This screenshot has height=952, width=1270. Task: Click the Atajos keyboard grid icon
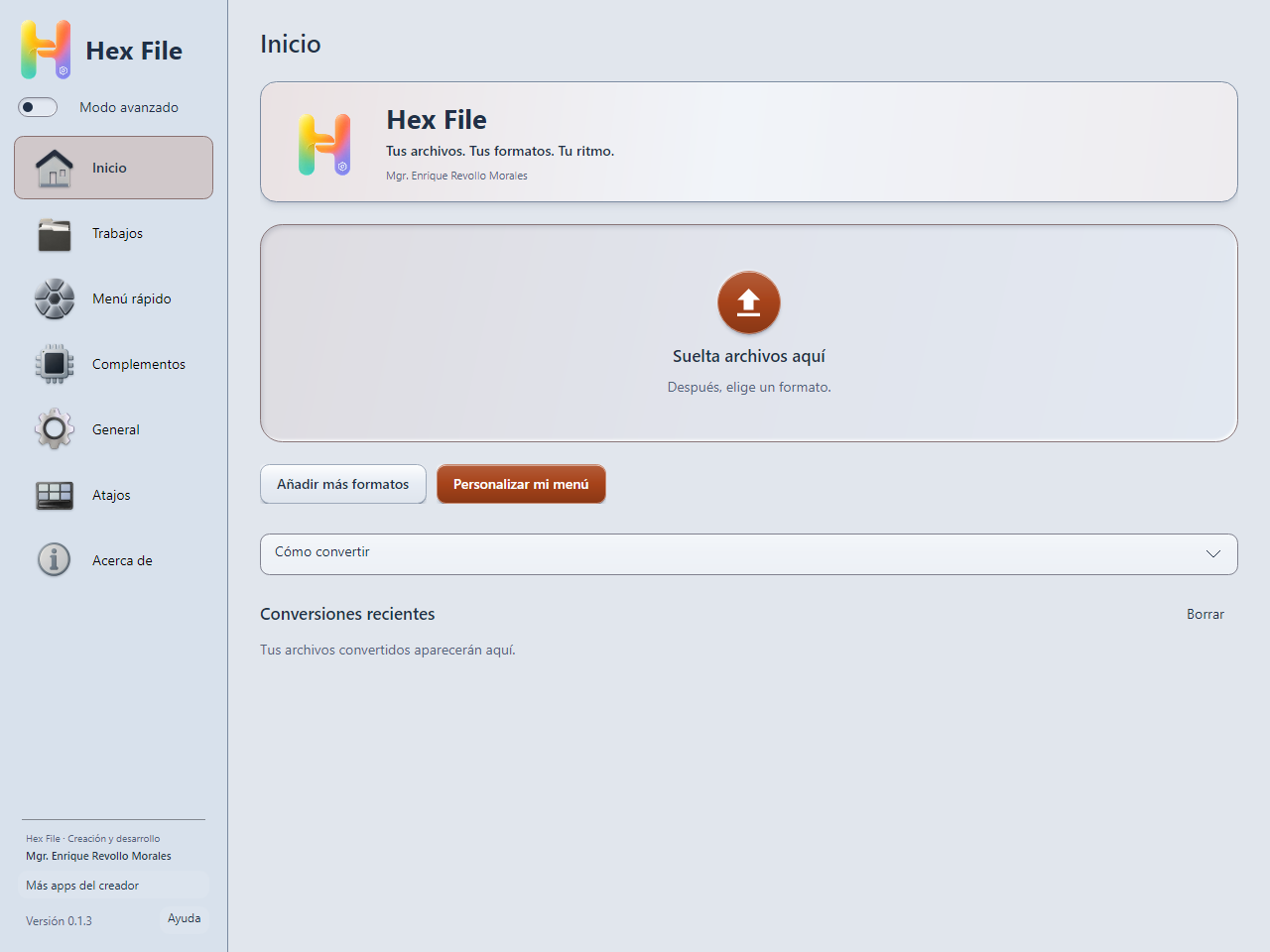click(x=55, y=495)
